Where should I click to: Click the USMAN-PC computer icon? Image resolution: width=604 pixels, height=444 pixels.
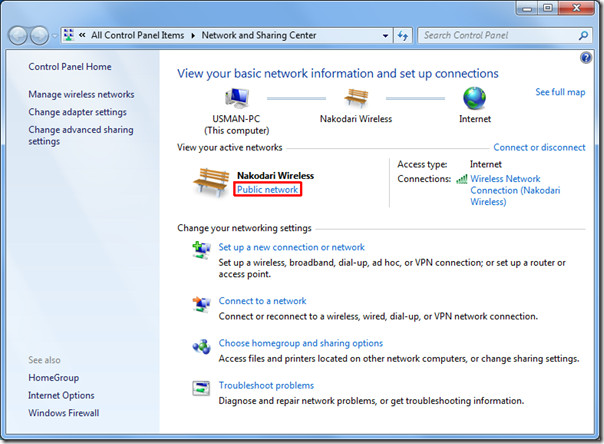[x=238, y=99]
